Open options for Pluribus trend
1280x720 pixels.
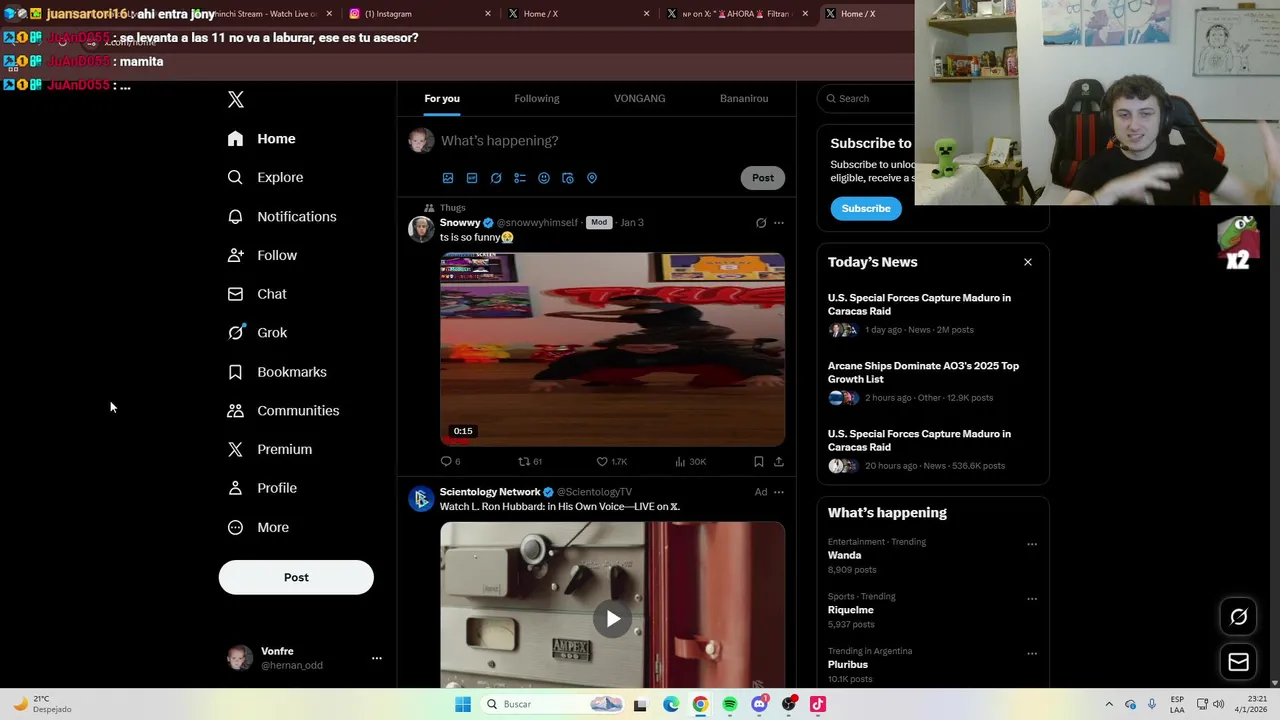coord(1032,654)
